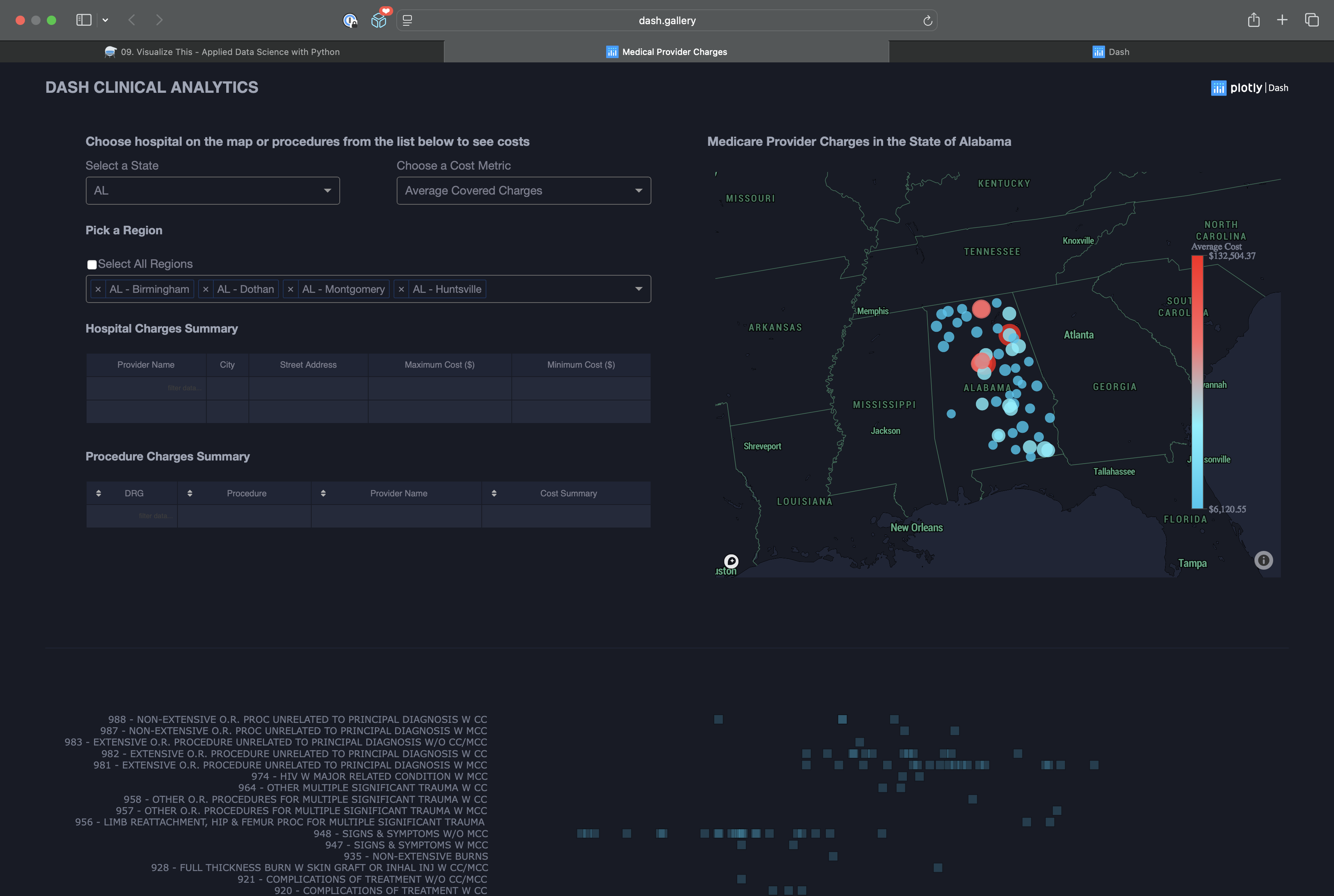Open Safari Reader view icon
The image size is (1334, 896).
pos(407,20)
